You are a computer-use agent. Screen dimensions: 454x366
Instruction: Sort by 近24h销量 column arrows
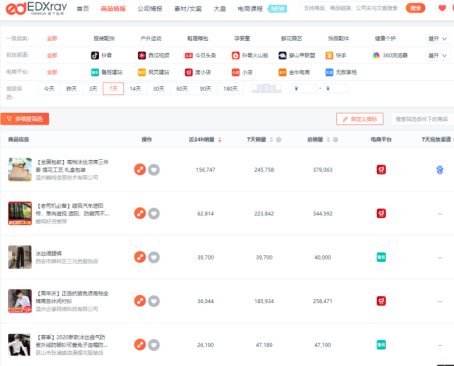pos(220,140)
